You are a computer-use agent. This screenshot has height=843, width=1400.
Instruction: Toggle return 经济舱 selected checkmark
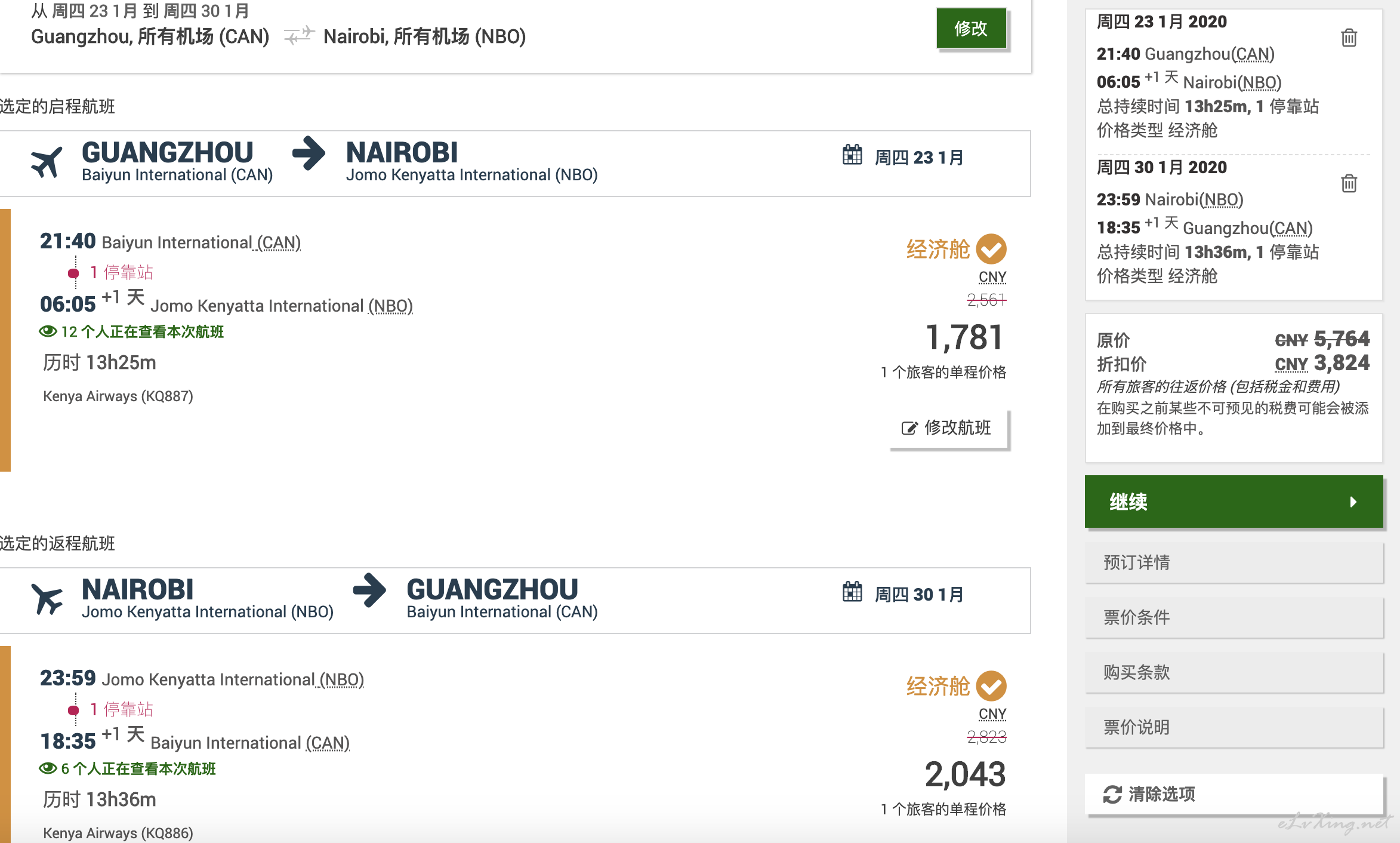coord(991,686)
